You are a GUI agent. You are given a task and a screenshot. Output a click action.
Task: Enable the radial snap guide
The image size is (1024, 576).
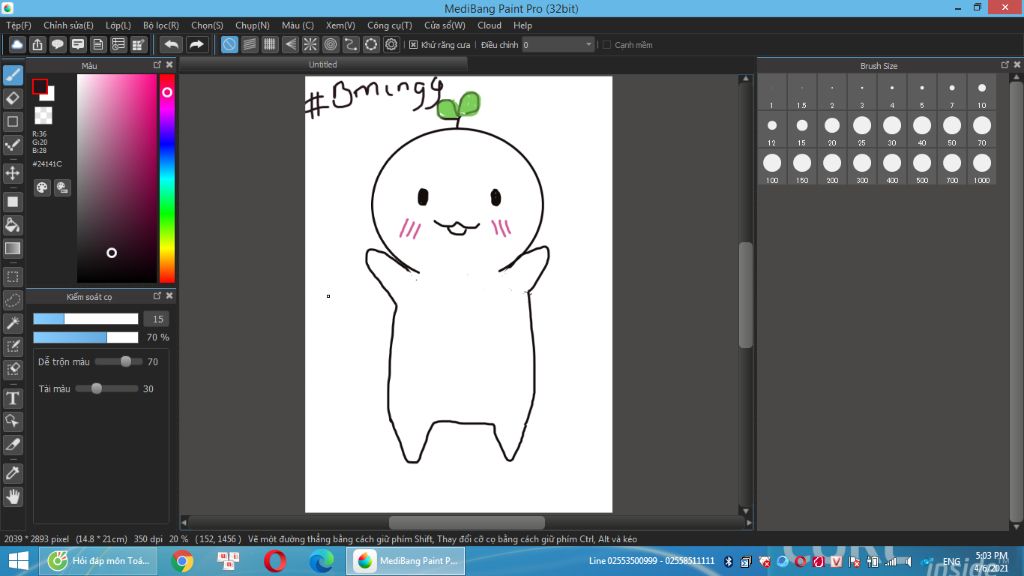pos(310,44)
